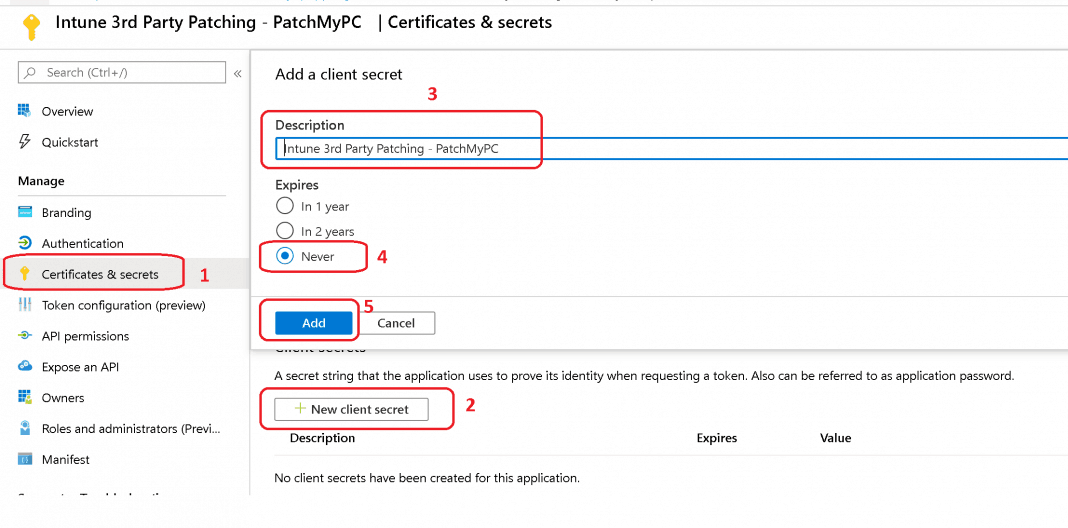Open the Manifest menu item
The image size is (1068, 528).
(x=65, y=459)
